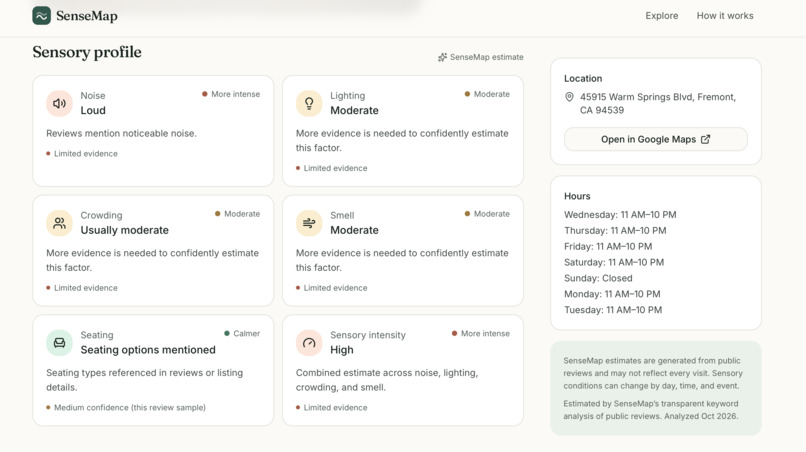The height and width of the screenshot is (452, 806).
Task: Click 'Seating types referenced in reviews' description
Action: pos(144,380)
